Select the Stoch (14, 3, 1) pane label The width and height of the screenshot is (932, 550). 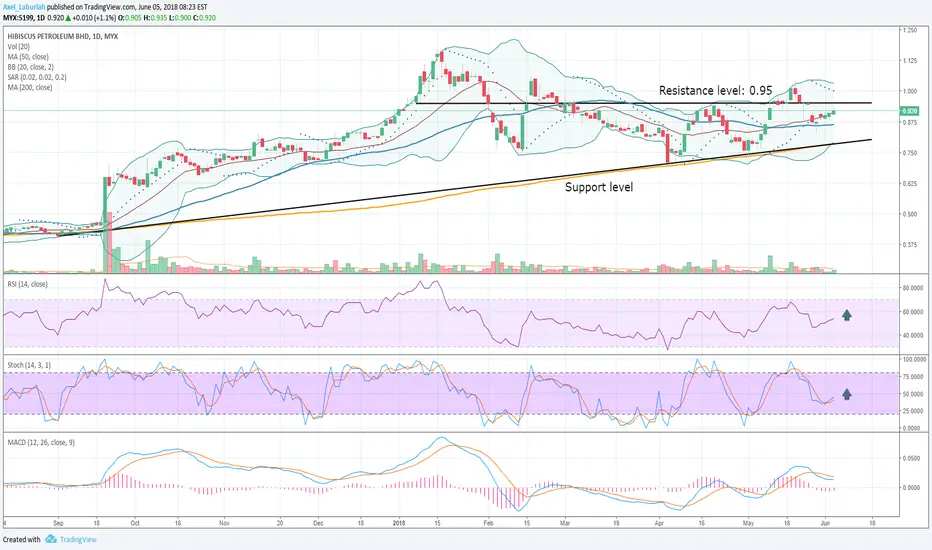pos(29,364)
